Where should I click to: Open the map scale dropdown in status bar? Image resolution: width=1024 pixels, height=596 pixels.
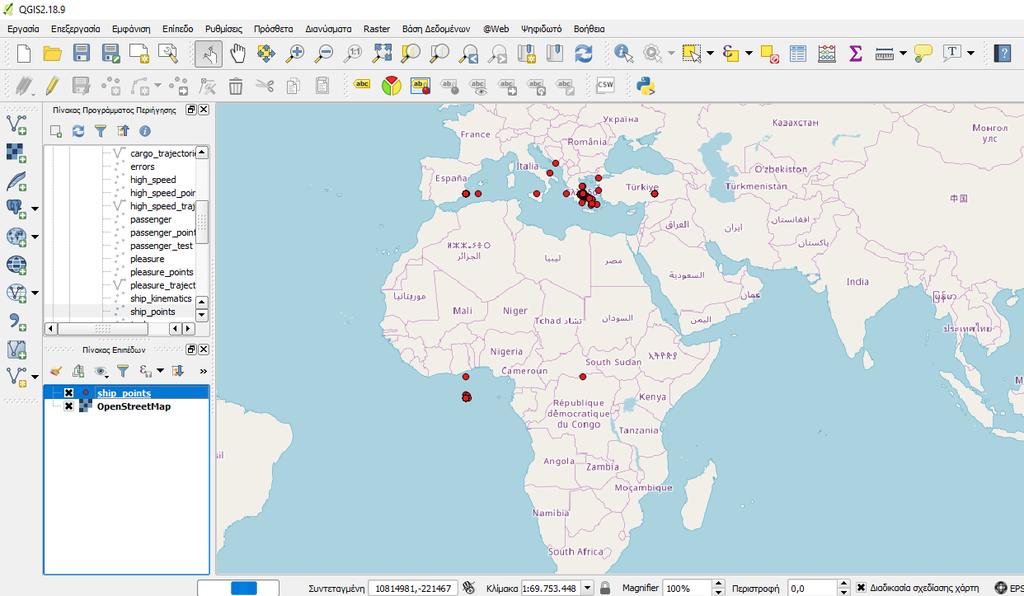586,588
